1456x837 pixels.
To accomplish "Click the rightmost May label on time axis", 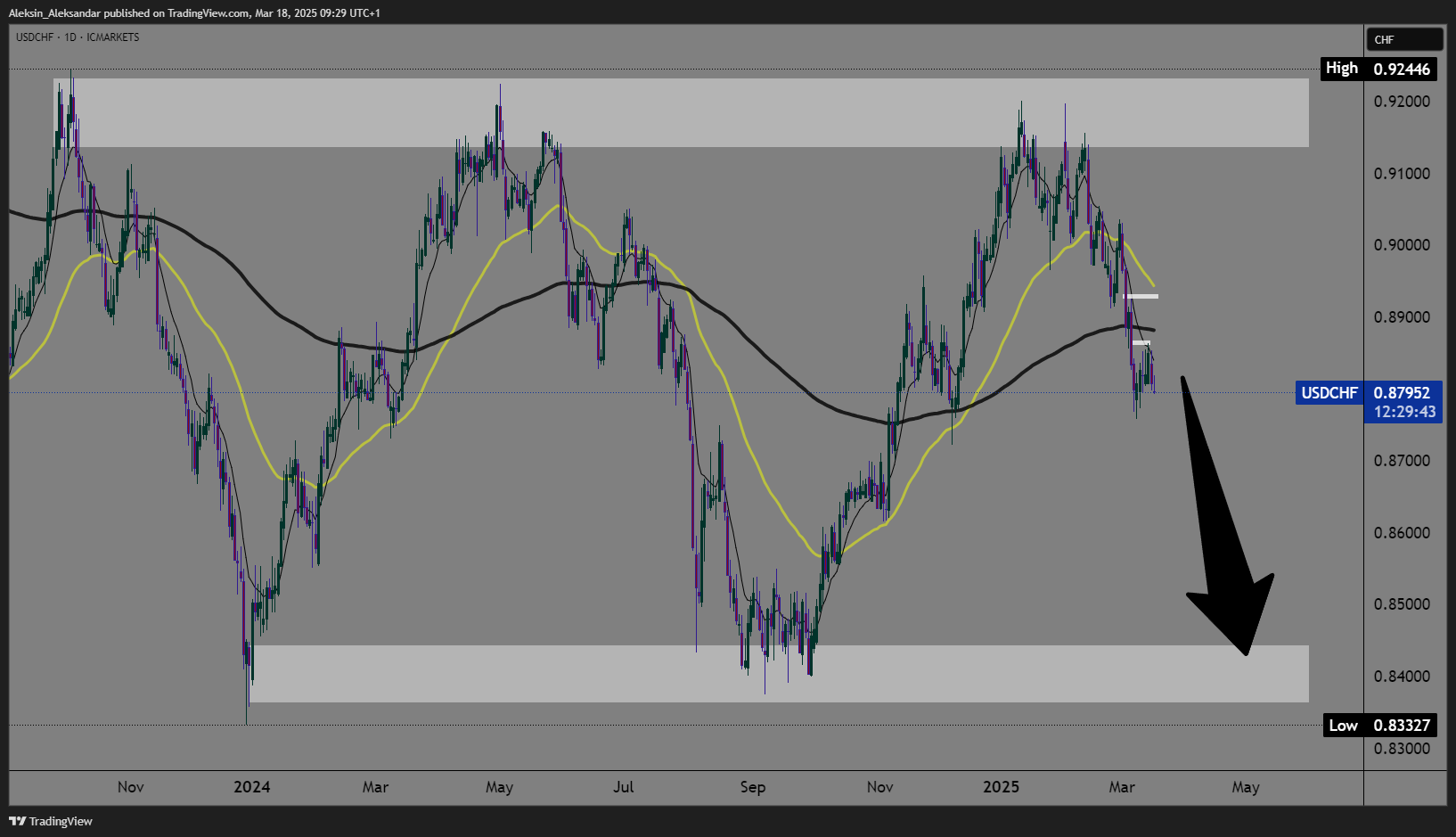I will click(1246, 787).
